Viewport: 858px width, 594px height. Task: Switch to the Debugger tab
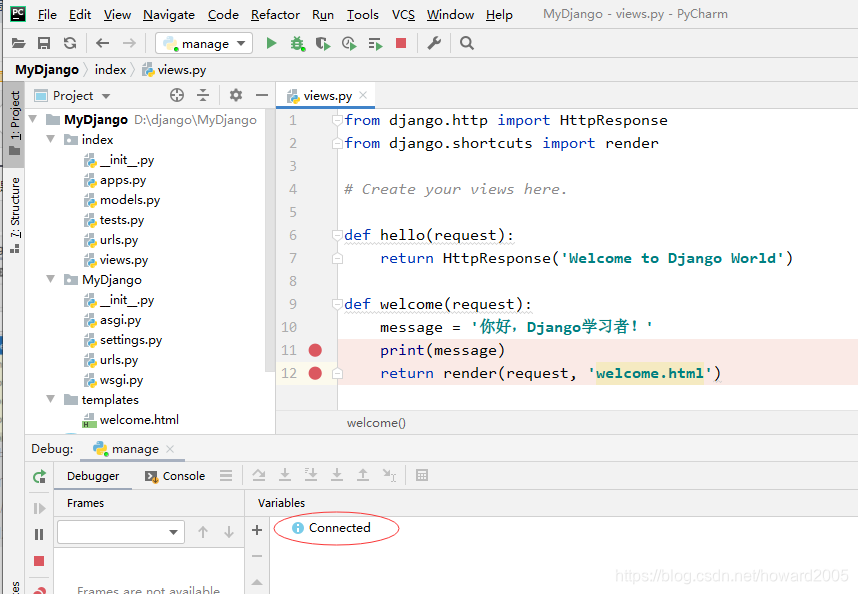[93, 476]
